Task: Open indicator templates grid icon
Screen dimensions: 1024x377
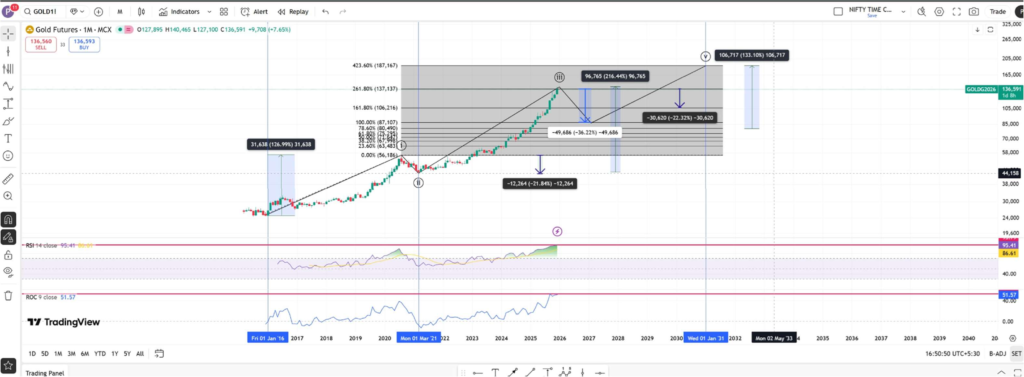Action: tap(224, 12)
